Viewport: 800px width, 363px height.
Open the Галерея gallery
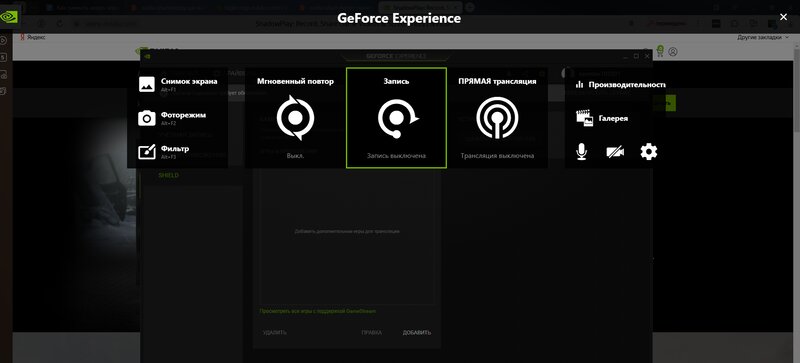(602, 118)
